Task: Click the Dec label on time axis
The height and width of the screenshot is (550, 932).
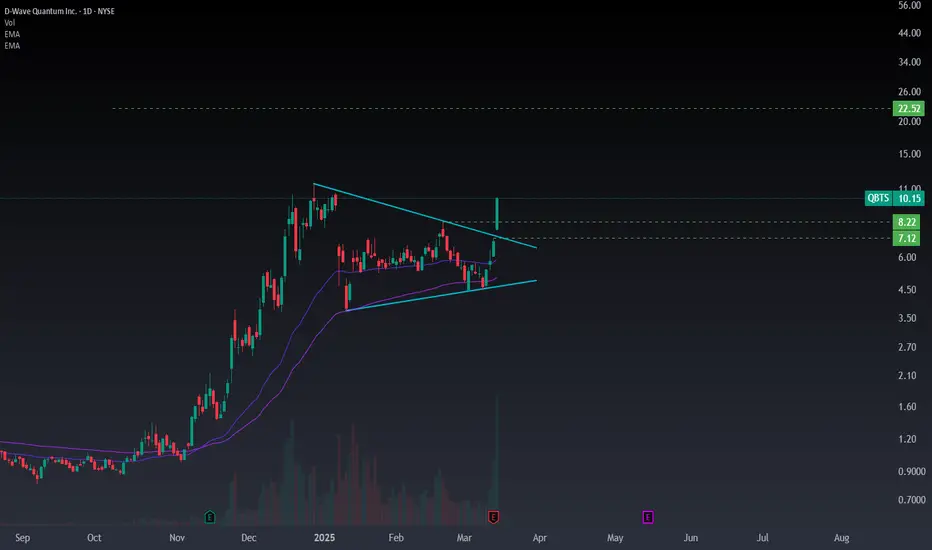Action: tap(248, 538)
